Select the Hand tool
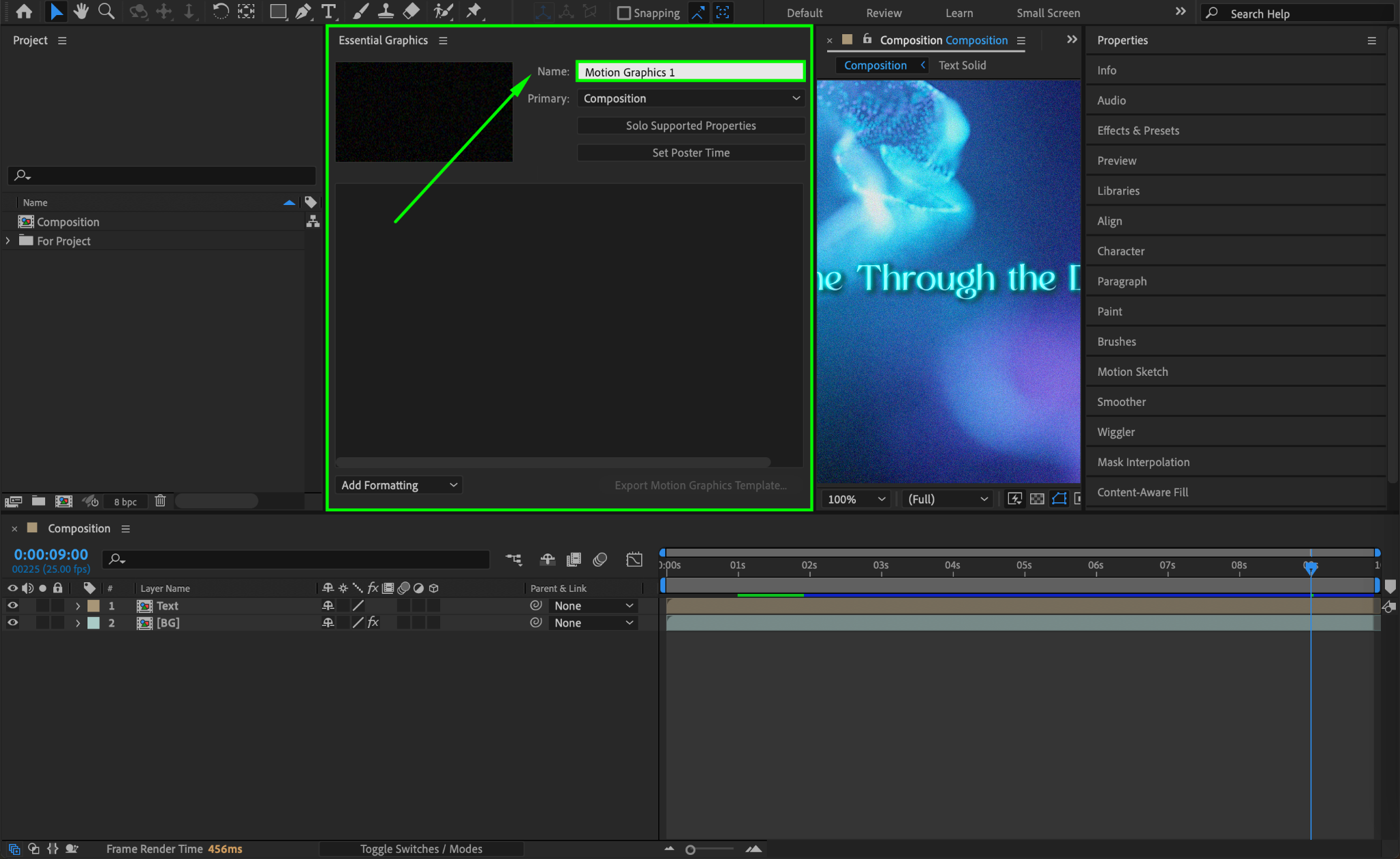The image size is (1400, 859). click(81, 12)
